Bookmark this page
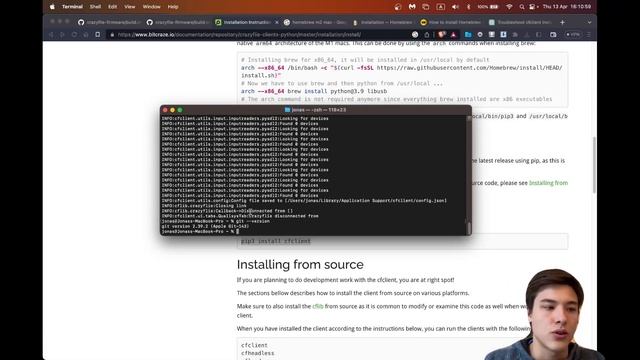The width and height of the screenshot is (640, 360). pos(98,35)
